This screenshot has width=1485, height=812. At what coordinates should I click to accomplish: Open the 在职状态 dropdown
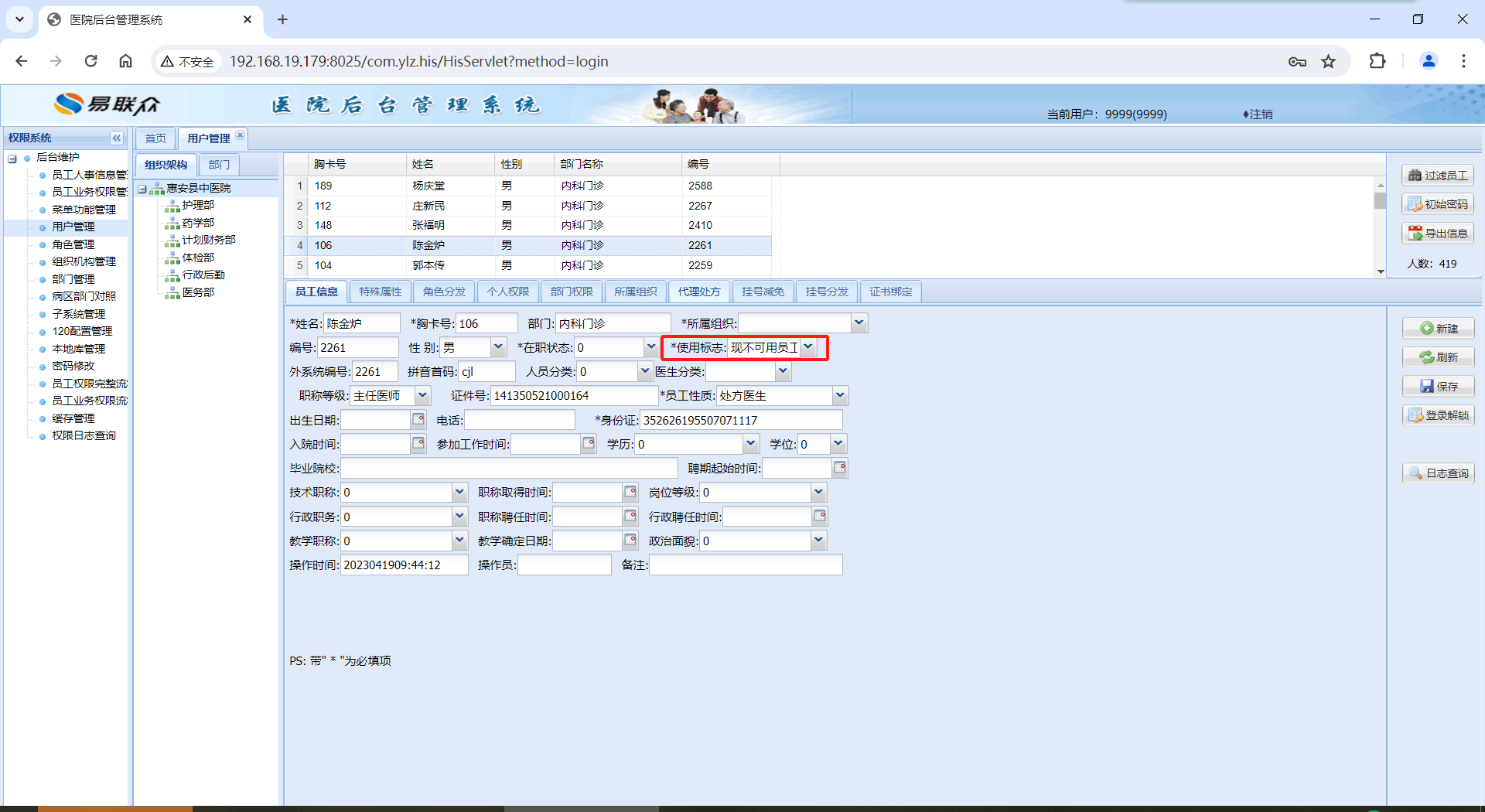point(650,347)
